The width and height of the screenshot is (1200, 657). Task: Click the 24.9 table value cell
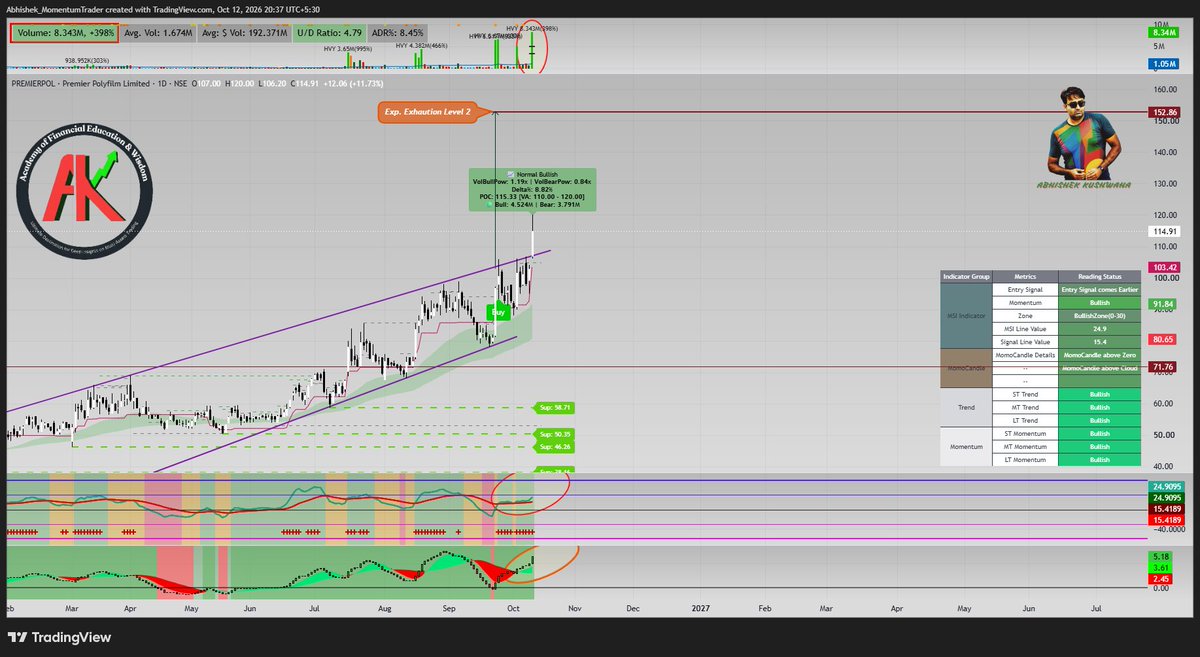click(x=1100, y=329)
